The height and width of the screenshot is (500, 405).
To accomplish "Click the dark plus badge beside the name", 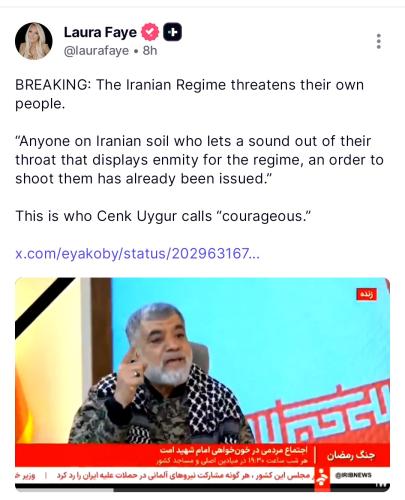I will [172, 32].
